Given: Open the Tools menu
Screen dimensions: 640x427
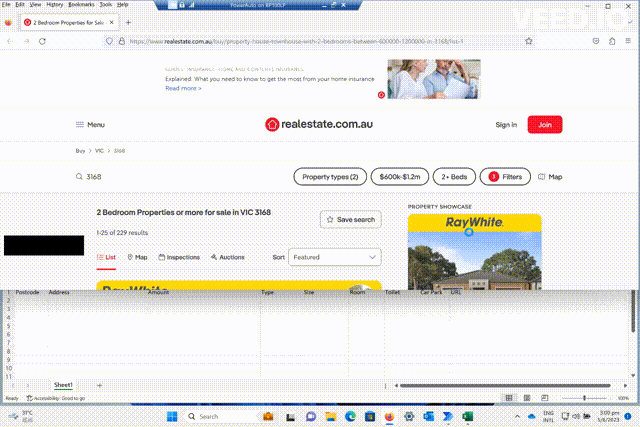Looking at the screenshot, I should (106, 4).
